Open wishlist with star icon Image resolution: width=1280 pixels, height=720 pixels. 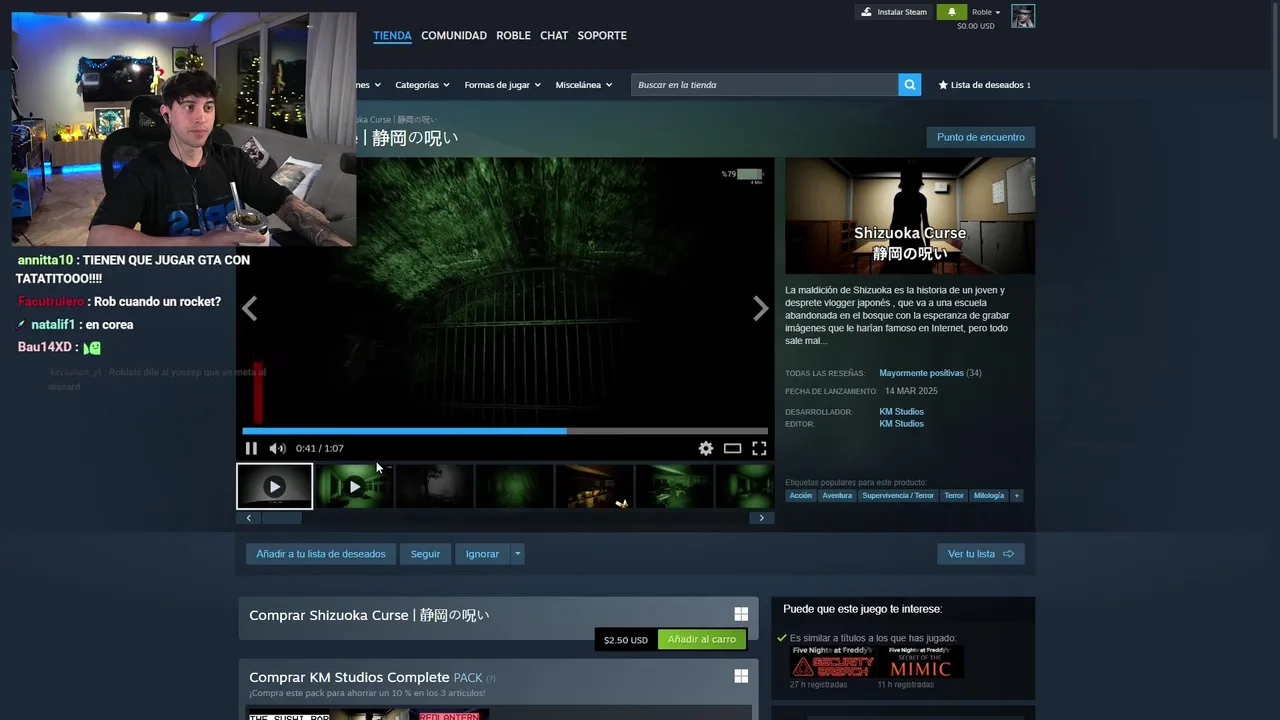(984, 85)
